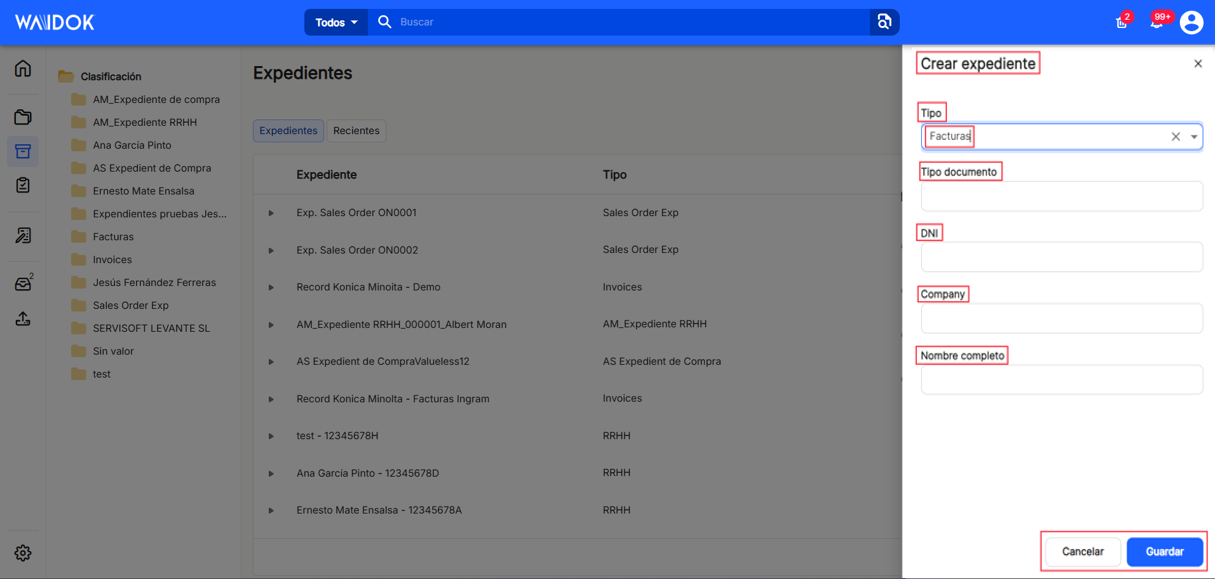Open AS Expedient de Compra folder

tap(141, 169)
